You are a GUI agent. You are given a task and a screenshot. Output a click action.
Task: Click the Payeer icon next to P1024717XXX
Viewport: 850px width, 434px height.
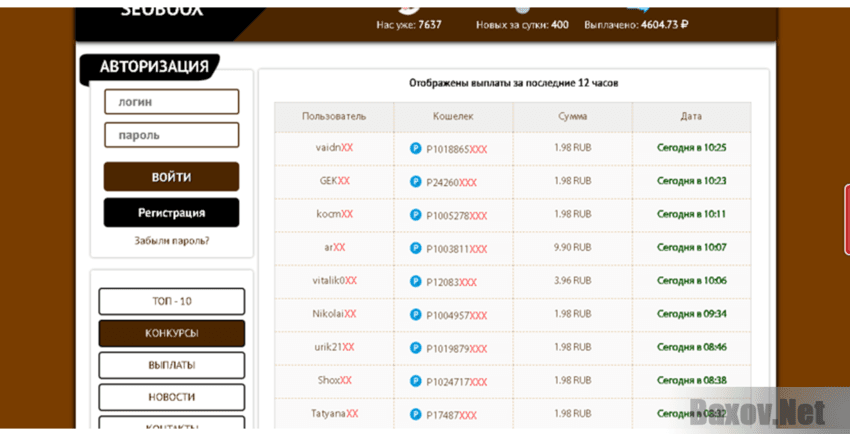(416, 381)
